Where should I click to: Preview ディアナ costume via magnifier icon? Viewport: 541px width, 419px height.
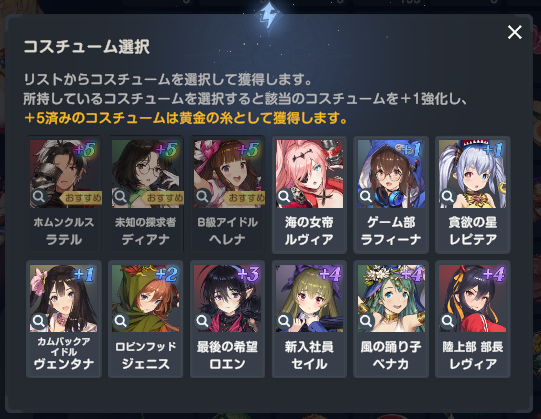point(121,196)
